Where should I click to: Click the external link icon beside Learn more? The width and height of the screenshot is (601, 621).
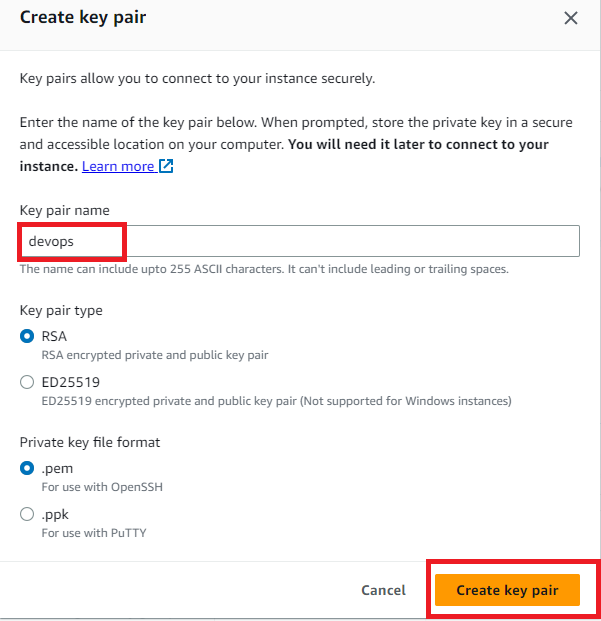(x=166, y=166)
